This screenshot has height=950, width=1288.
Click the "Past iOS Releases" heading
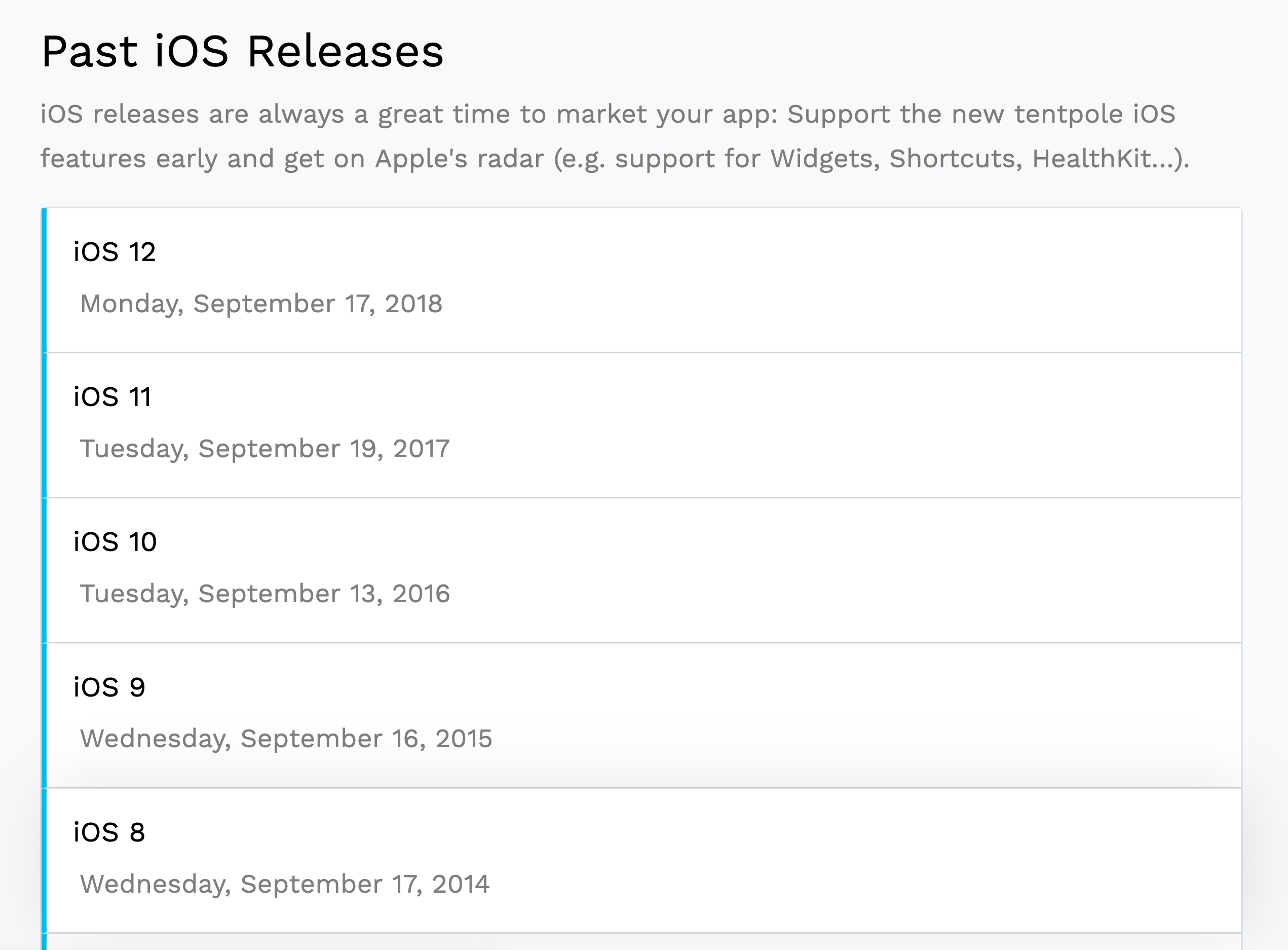point(241,53)
